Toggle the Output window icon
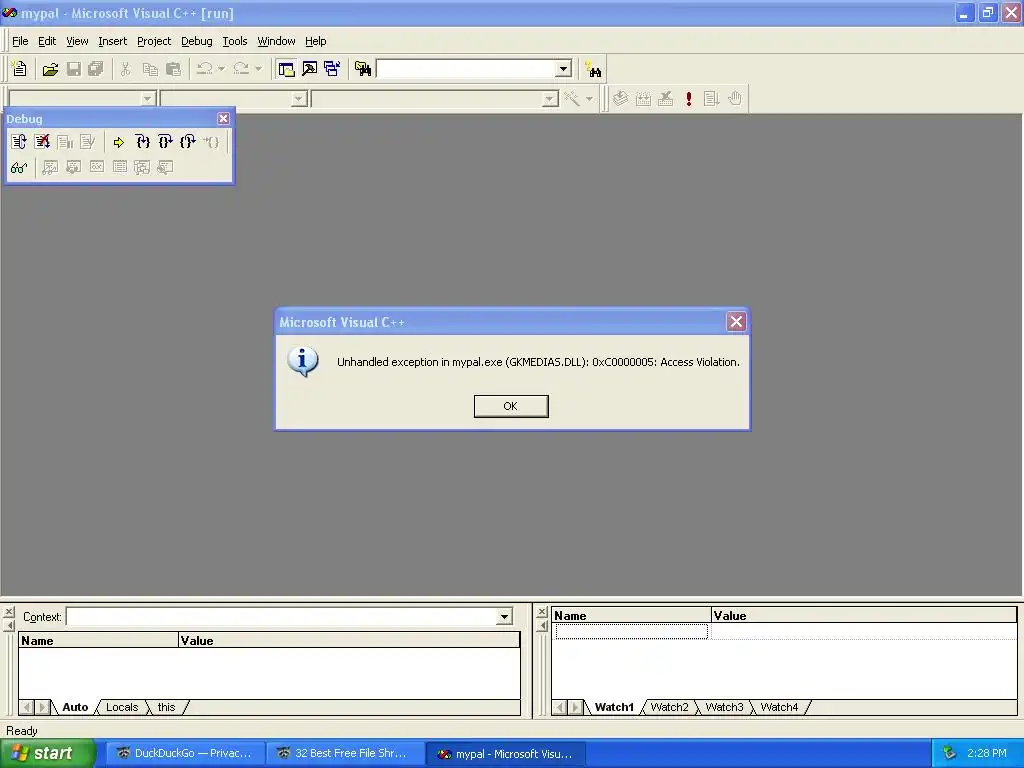Viewport: 1024px width, 768px height. (x=310, y=69)
